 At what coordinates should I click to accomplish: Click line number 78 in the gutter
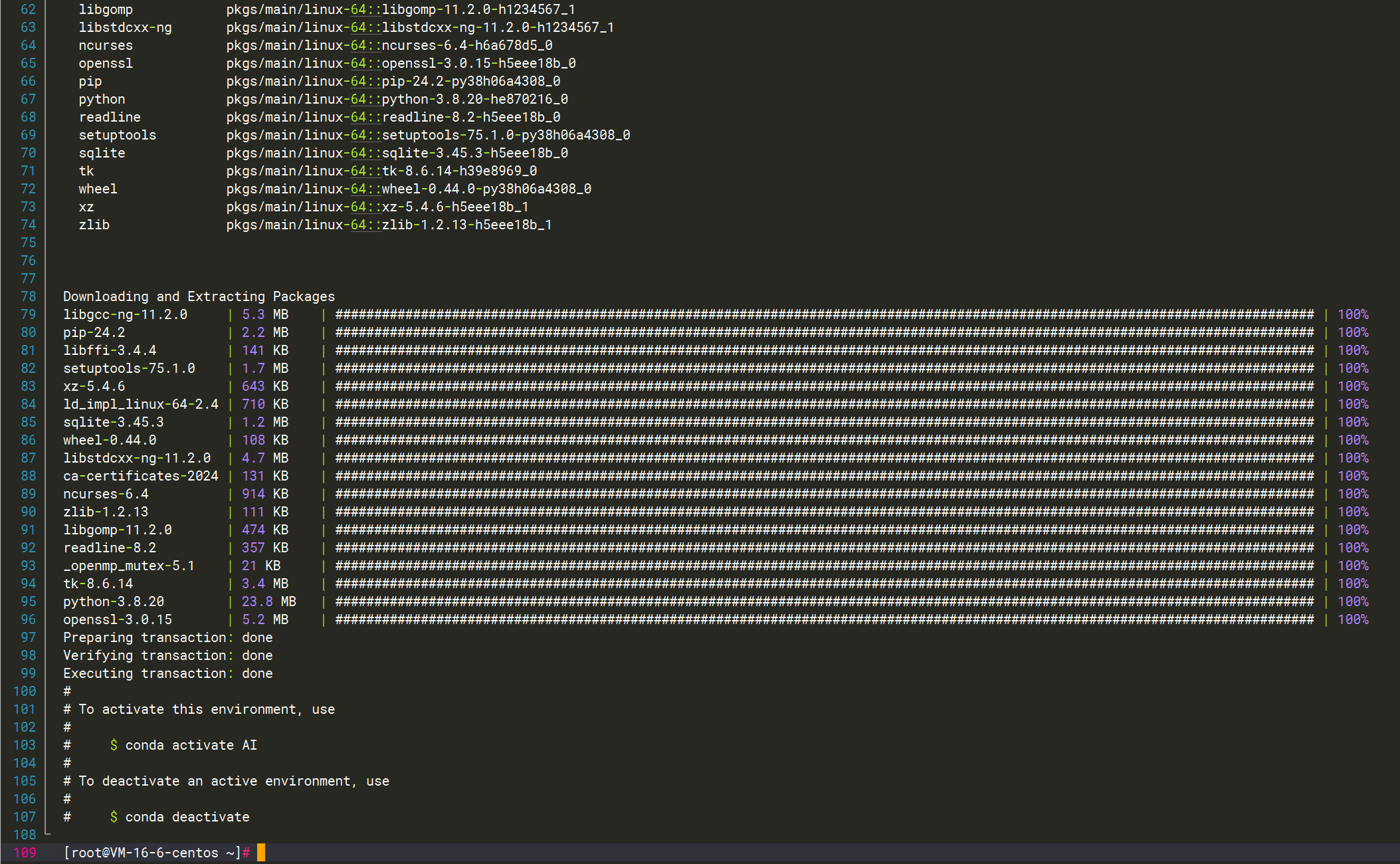(28, 296)
